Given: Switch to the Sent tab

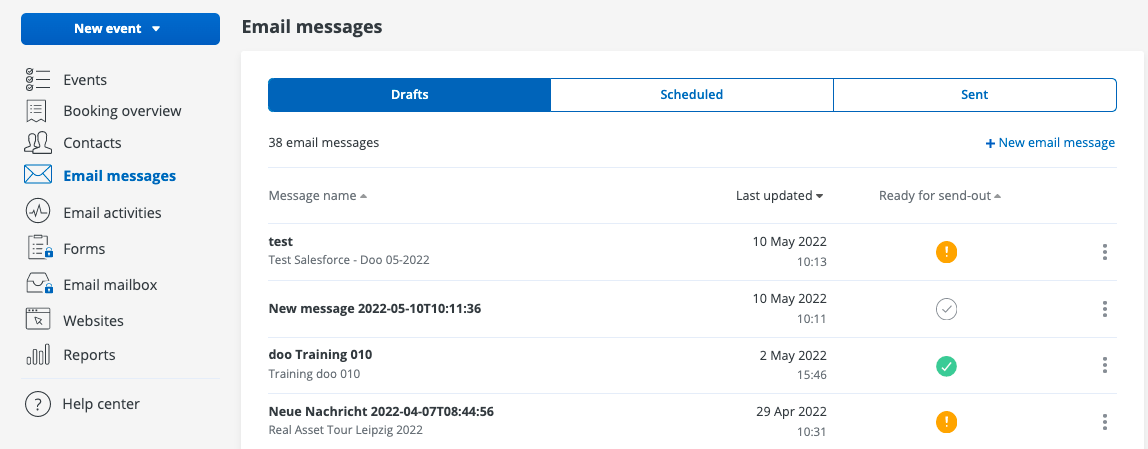Looking at the screenshot, I should [x=974, y=95].
